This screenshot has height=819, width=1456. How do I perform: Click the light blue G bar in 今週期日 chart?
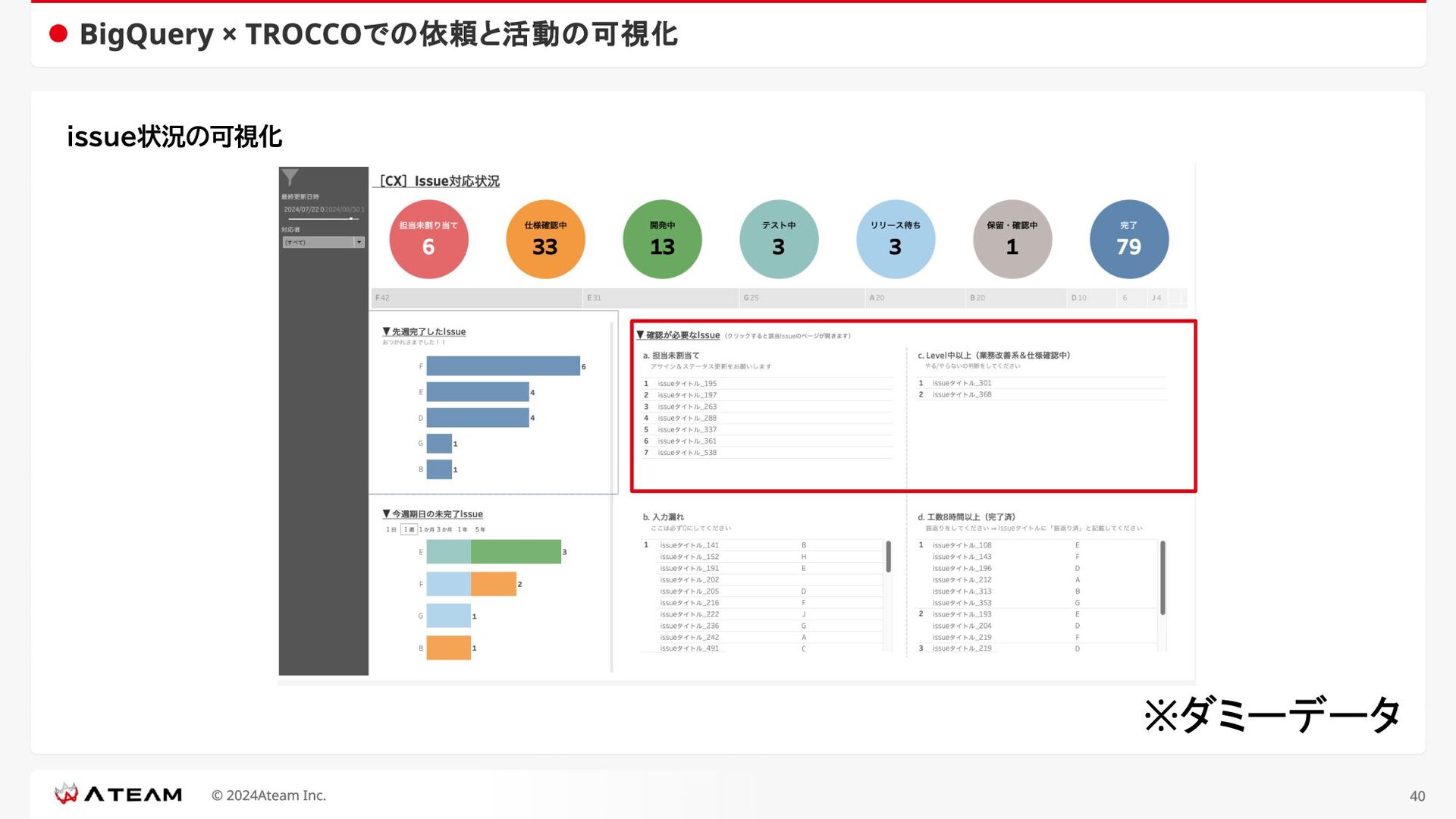click(448, 616)
